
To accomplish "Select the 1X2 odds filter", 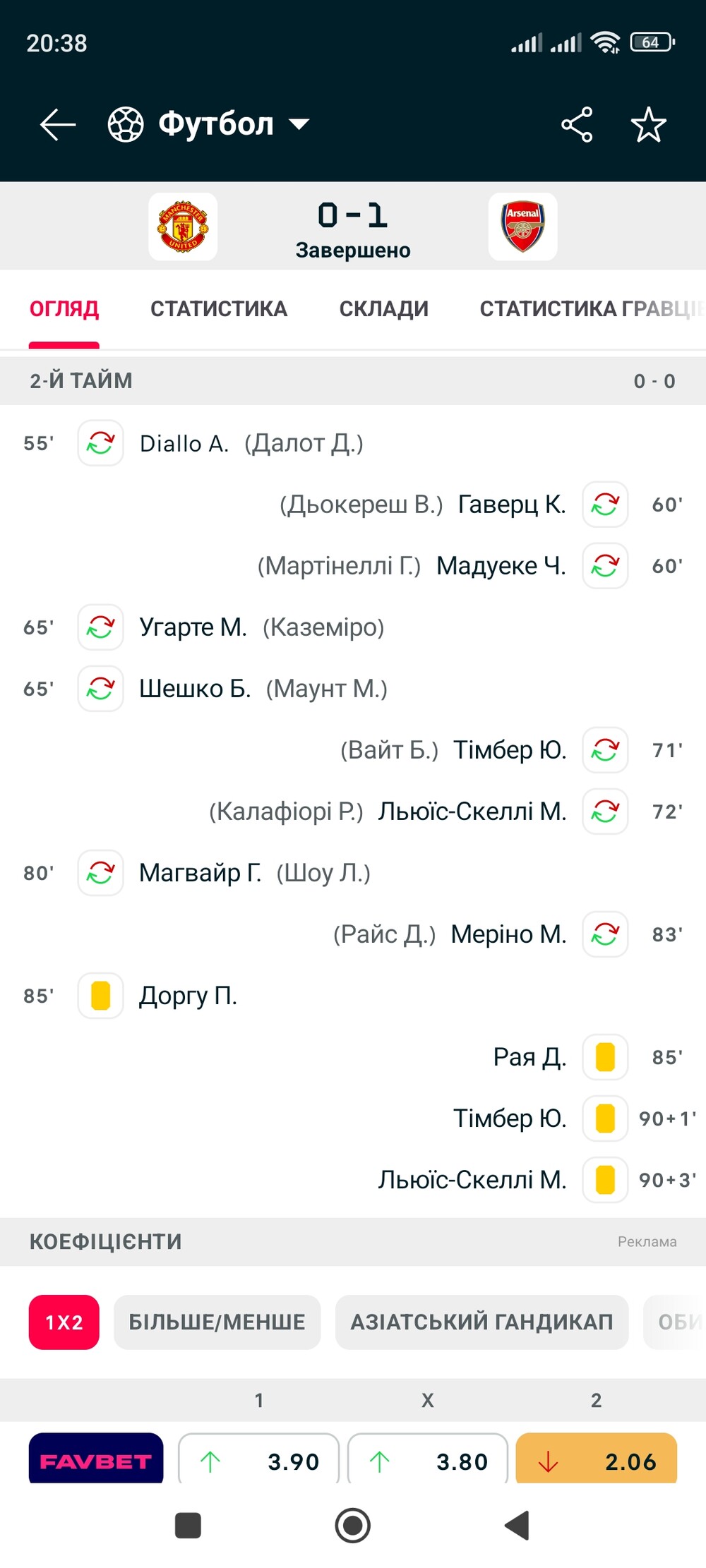I will 64,1322.
